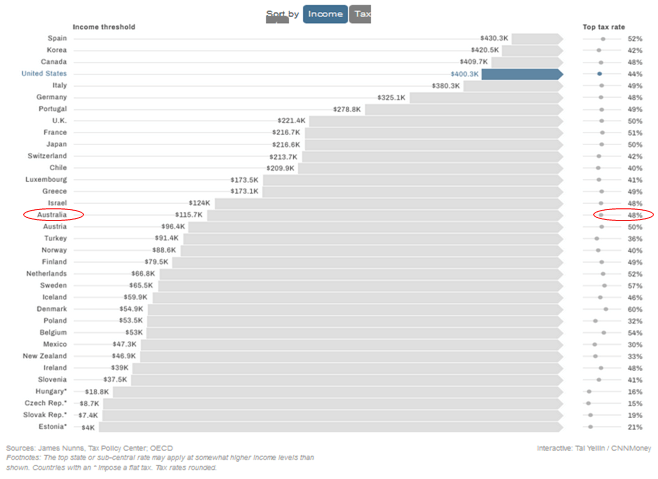
Task: Click the Income threshold column header
Action: 104,27
